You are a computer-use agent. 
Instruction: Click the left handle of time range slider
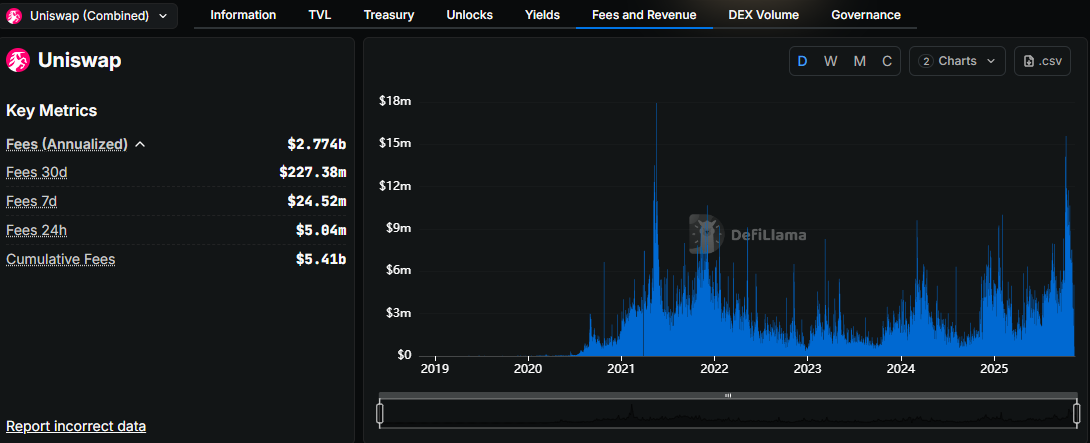point(380,413)
